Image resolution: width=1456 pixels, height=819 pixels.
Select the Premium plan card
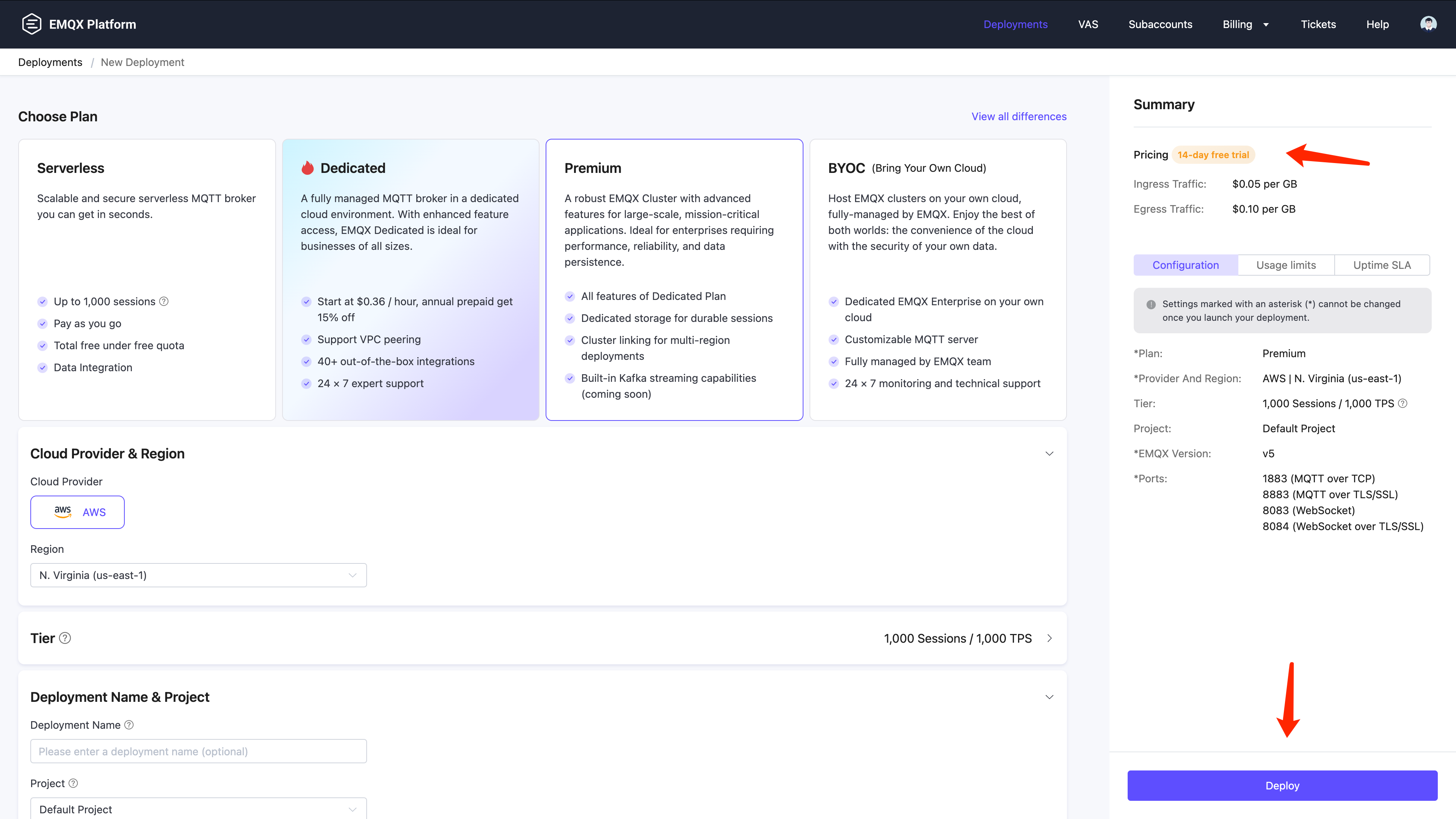tap(674, 280)
